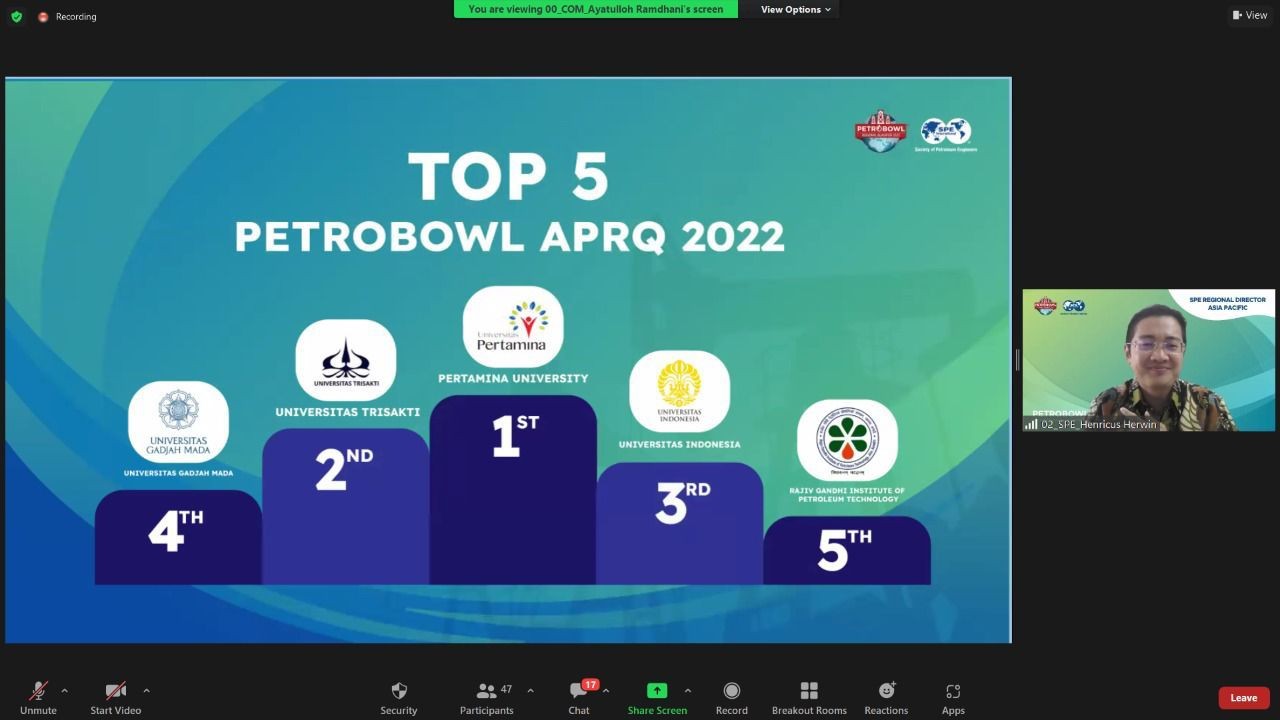
Task: Select Henricus Herwin's video thumbnail
Action: coord(1149,360)
